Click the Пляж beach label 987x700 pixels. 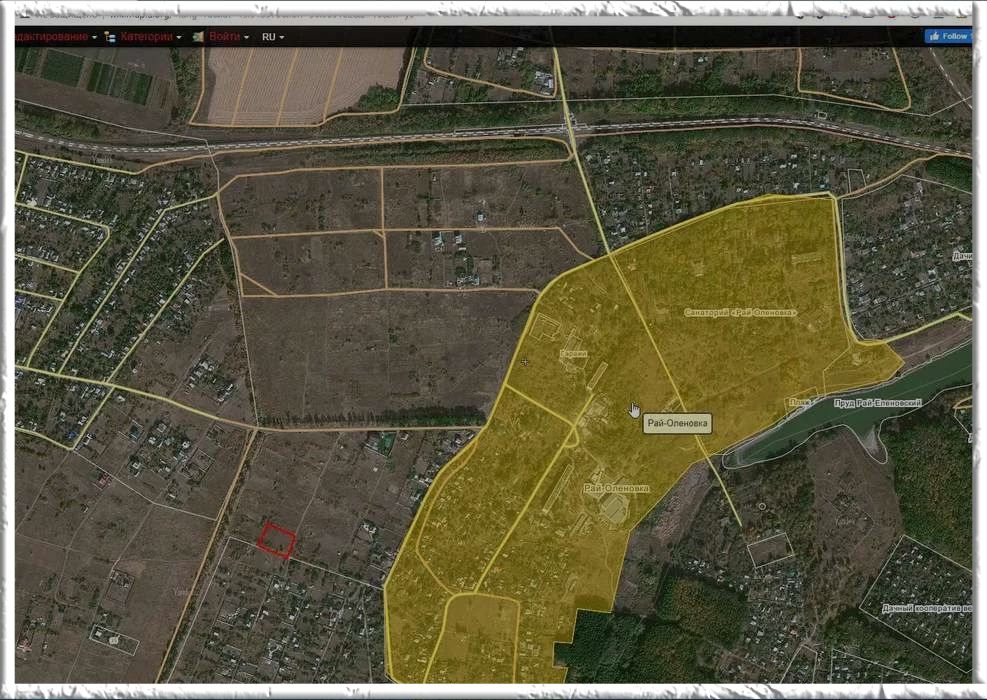point(798,403)
